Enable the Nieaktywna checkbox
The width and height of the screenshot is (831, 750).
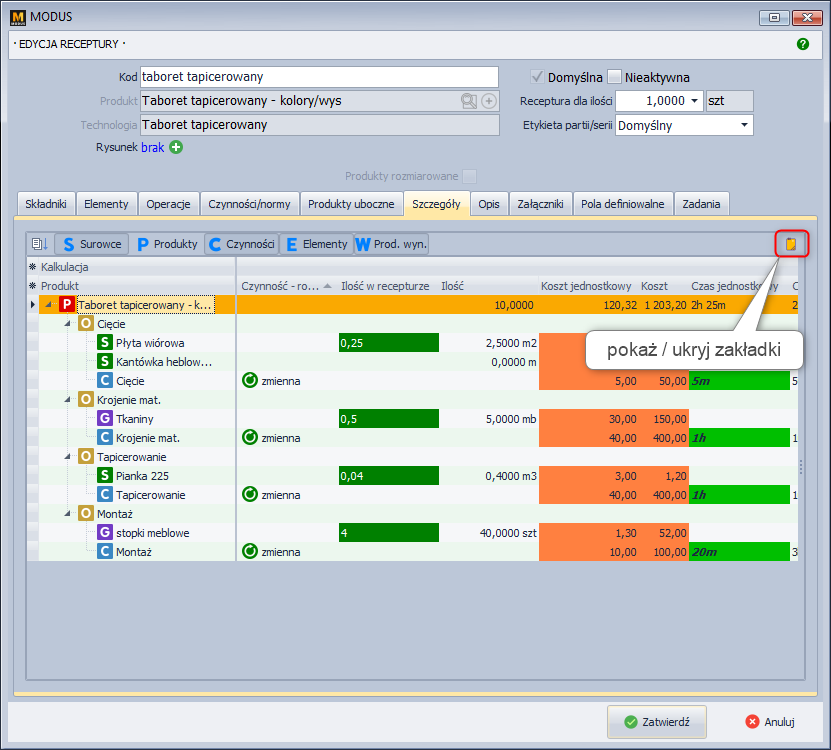tap(615, 77)
